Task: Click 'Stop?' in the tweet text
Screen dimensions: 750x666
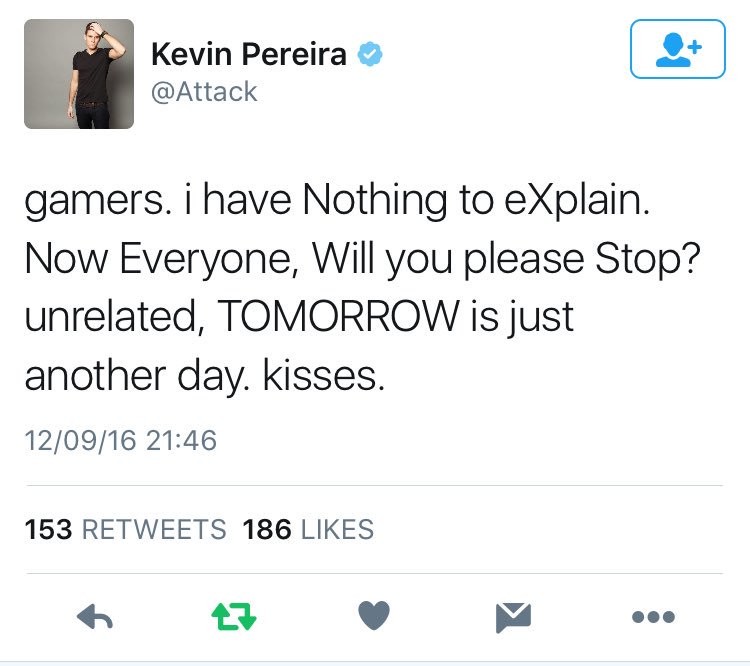Action: [x=648, y=260]
